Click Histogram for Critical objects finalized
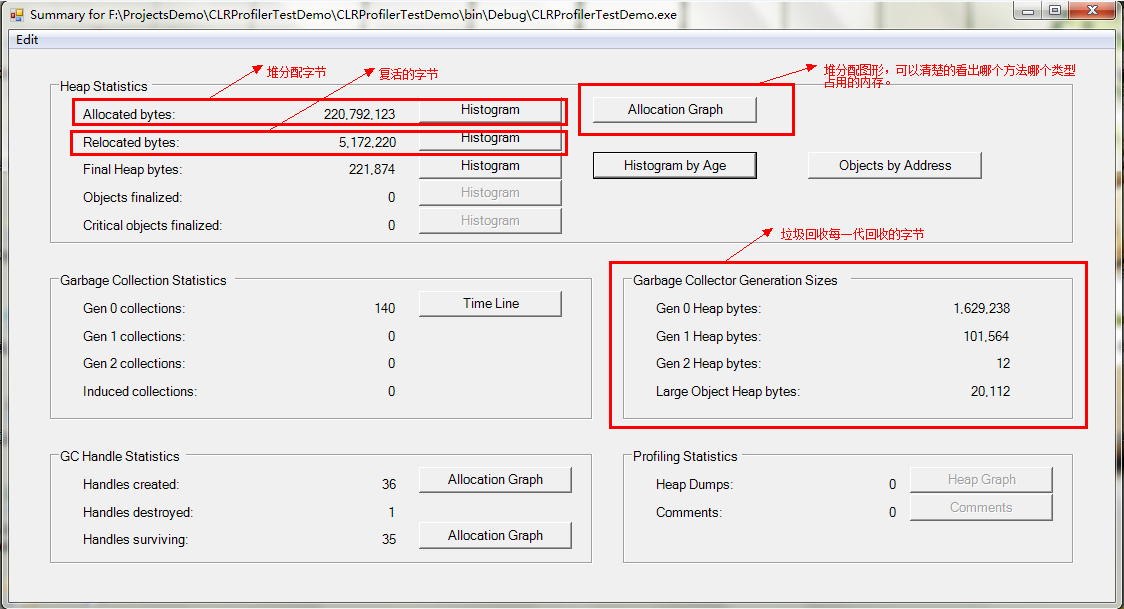1124x609 pixels. (490, 221)
